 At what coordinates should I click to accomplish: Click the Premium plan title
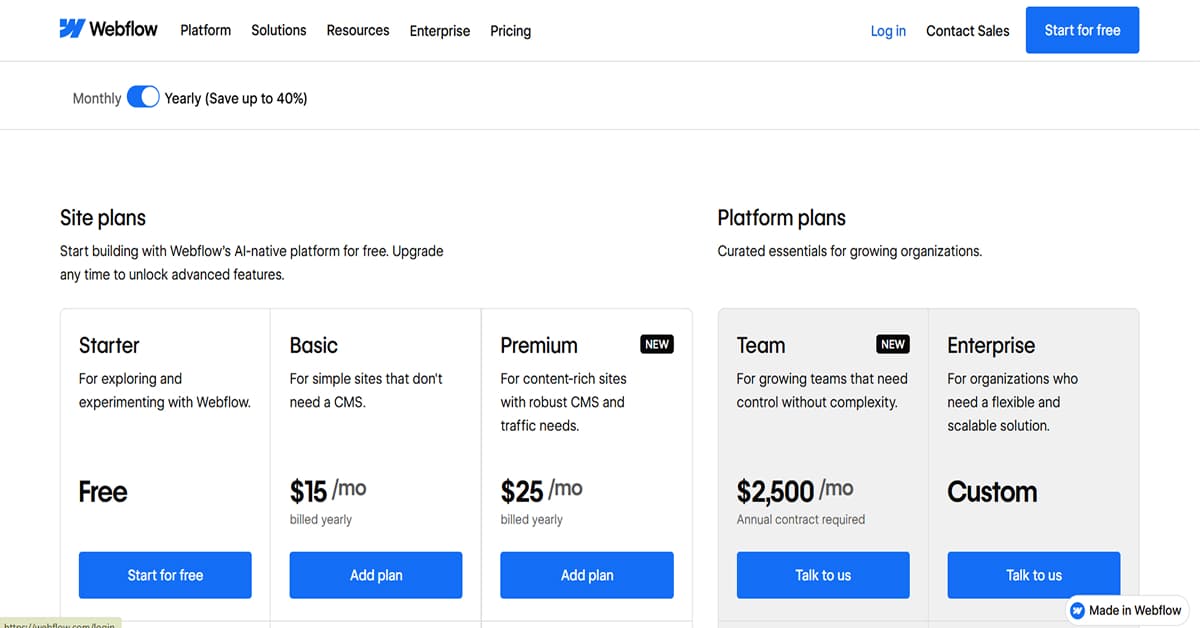click(539, 345)
